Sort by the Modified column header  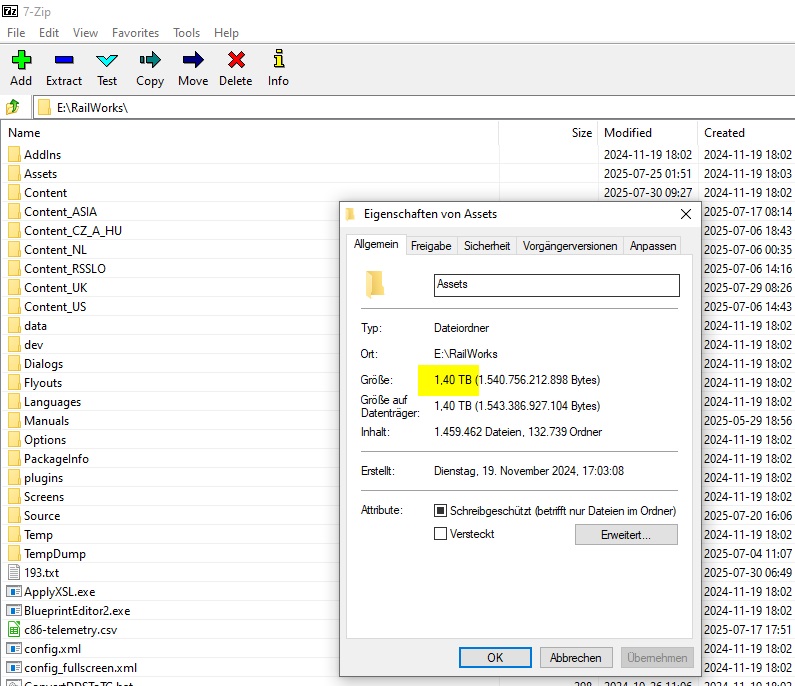pos(647,133)
